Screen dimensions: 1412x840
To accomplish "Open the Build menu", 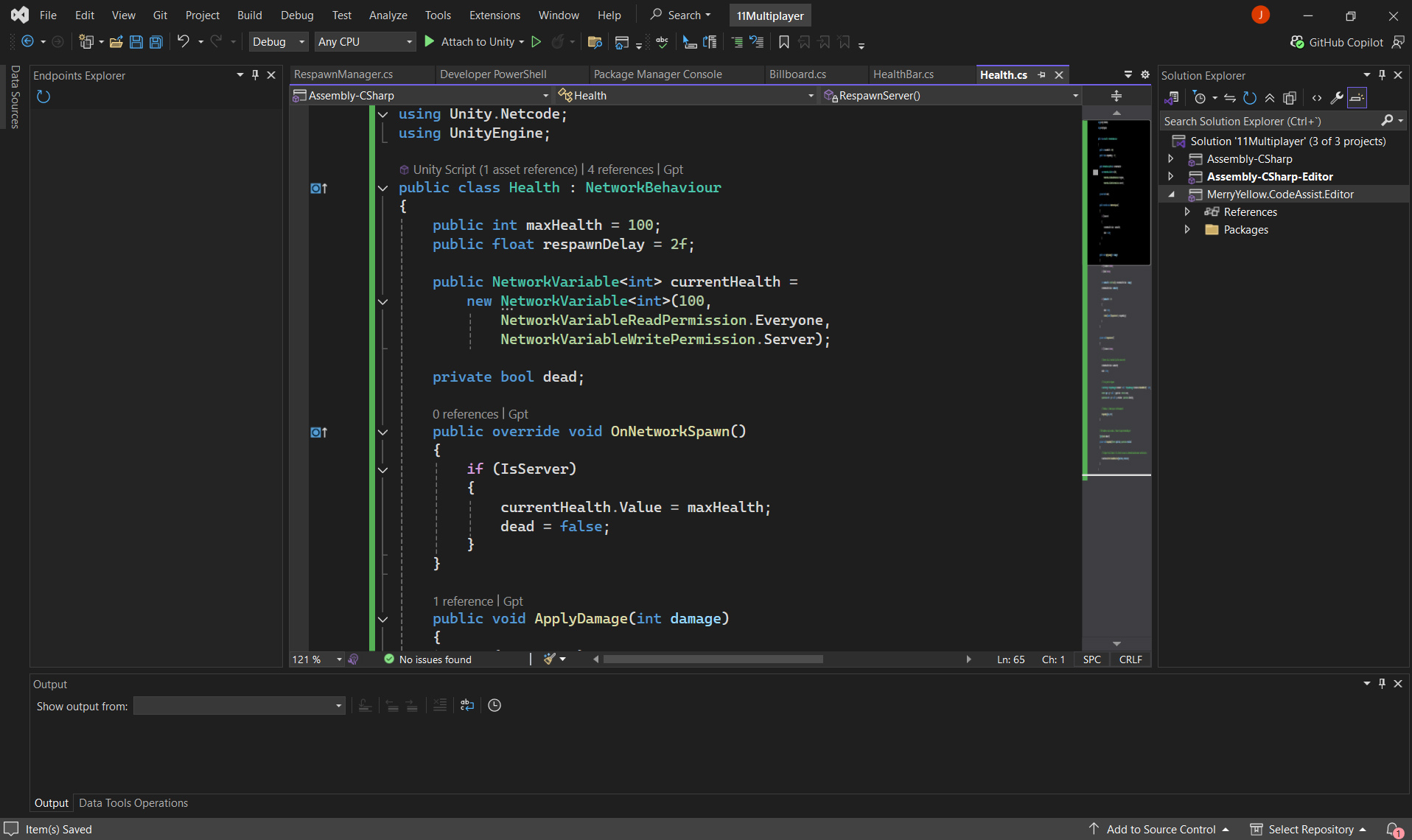I will click(249, 15).
